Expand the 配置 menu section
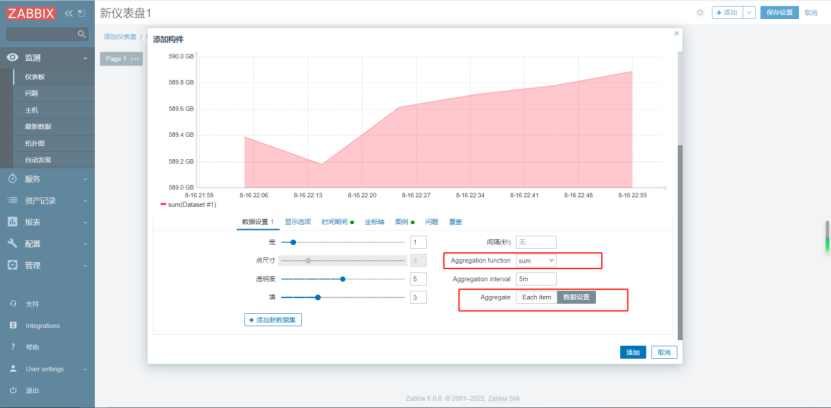The width and height of the screenshot is (831, 408). [x=85, y=244]
